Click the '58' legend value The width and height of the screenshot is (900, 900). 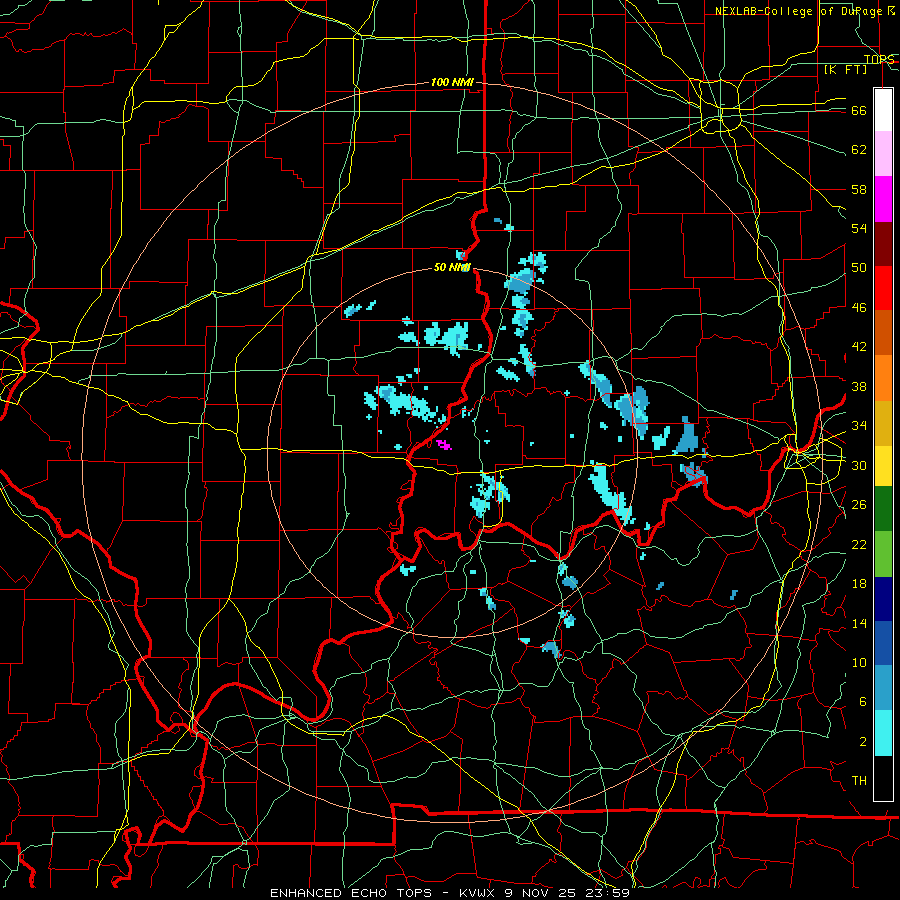click(859, 189)
